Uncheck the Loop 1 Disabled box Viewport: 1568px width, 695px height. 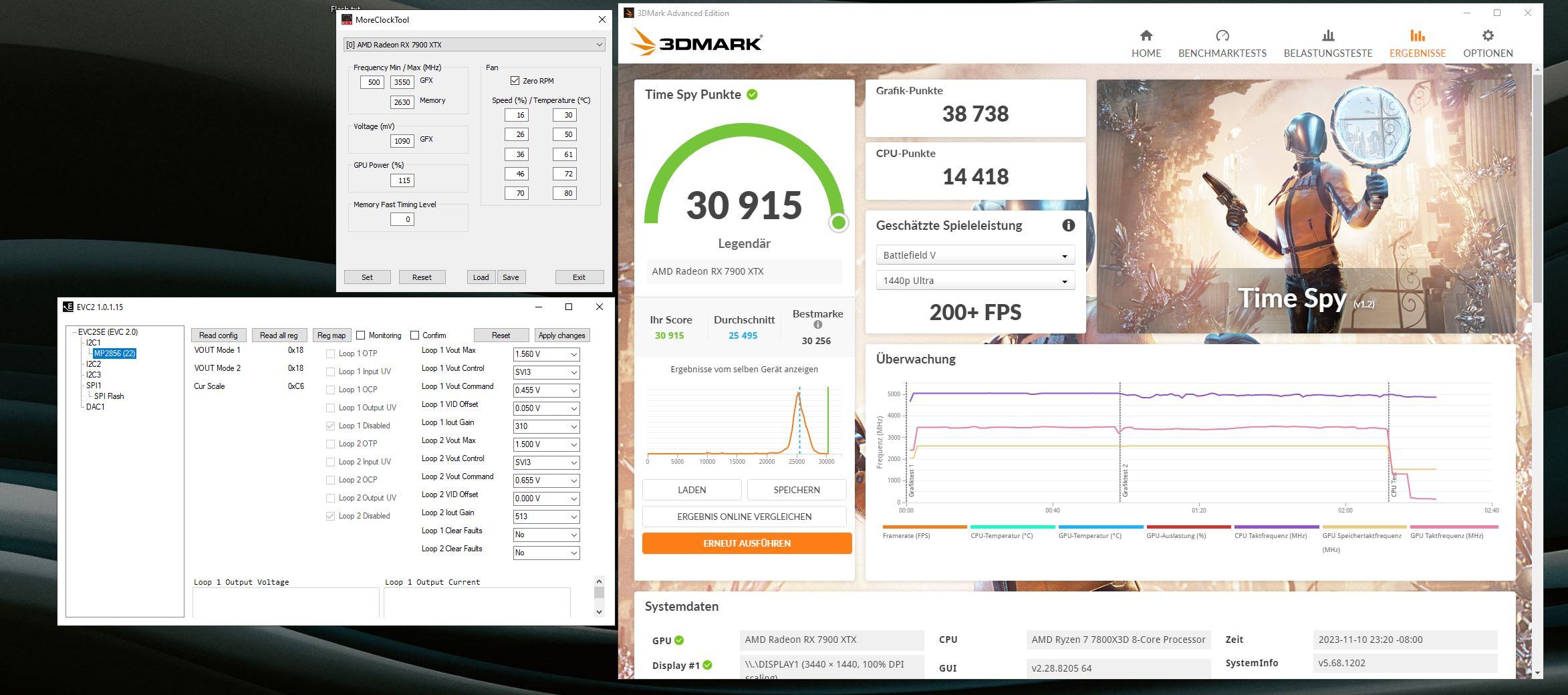click(x=330, y=426)
